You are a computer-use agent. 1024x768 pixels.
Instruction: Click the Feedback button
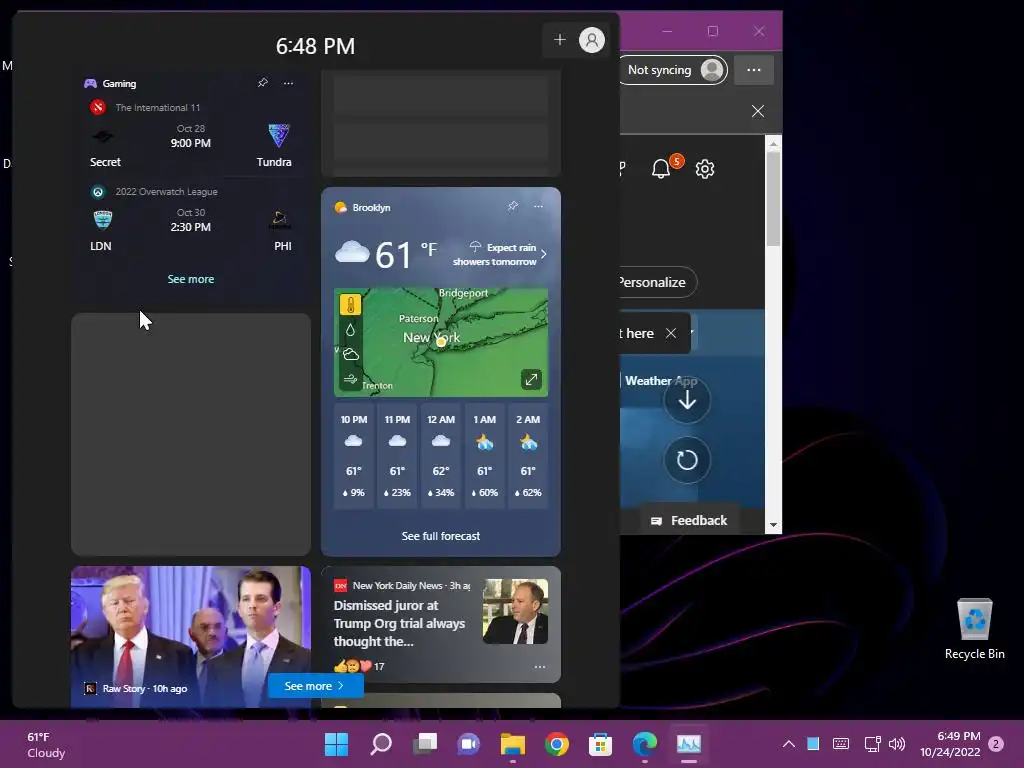point(689,520)
